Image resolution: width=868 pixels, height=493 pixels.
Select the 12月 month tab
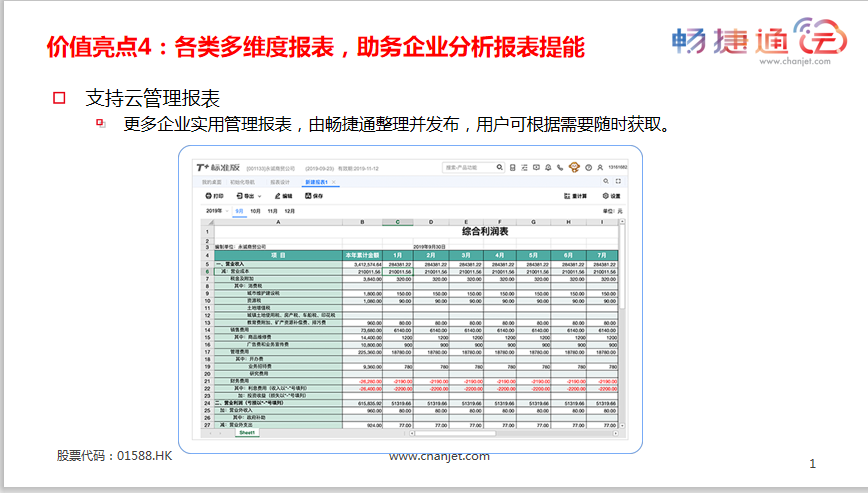[290, 211]
